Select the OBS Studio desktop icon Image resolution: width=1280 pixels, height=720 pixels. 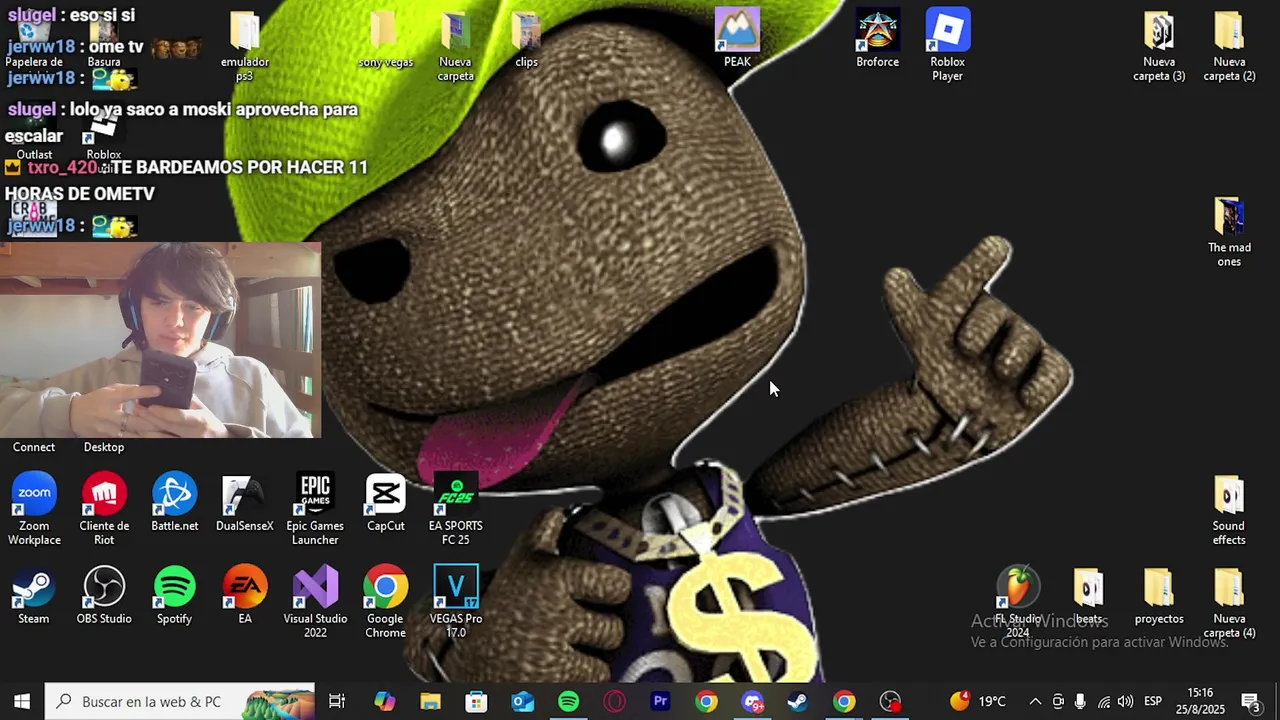click(x=104, y=595)
